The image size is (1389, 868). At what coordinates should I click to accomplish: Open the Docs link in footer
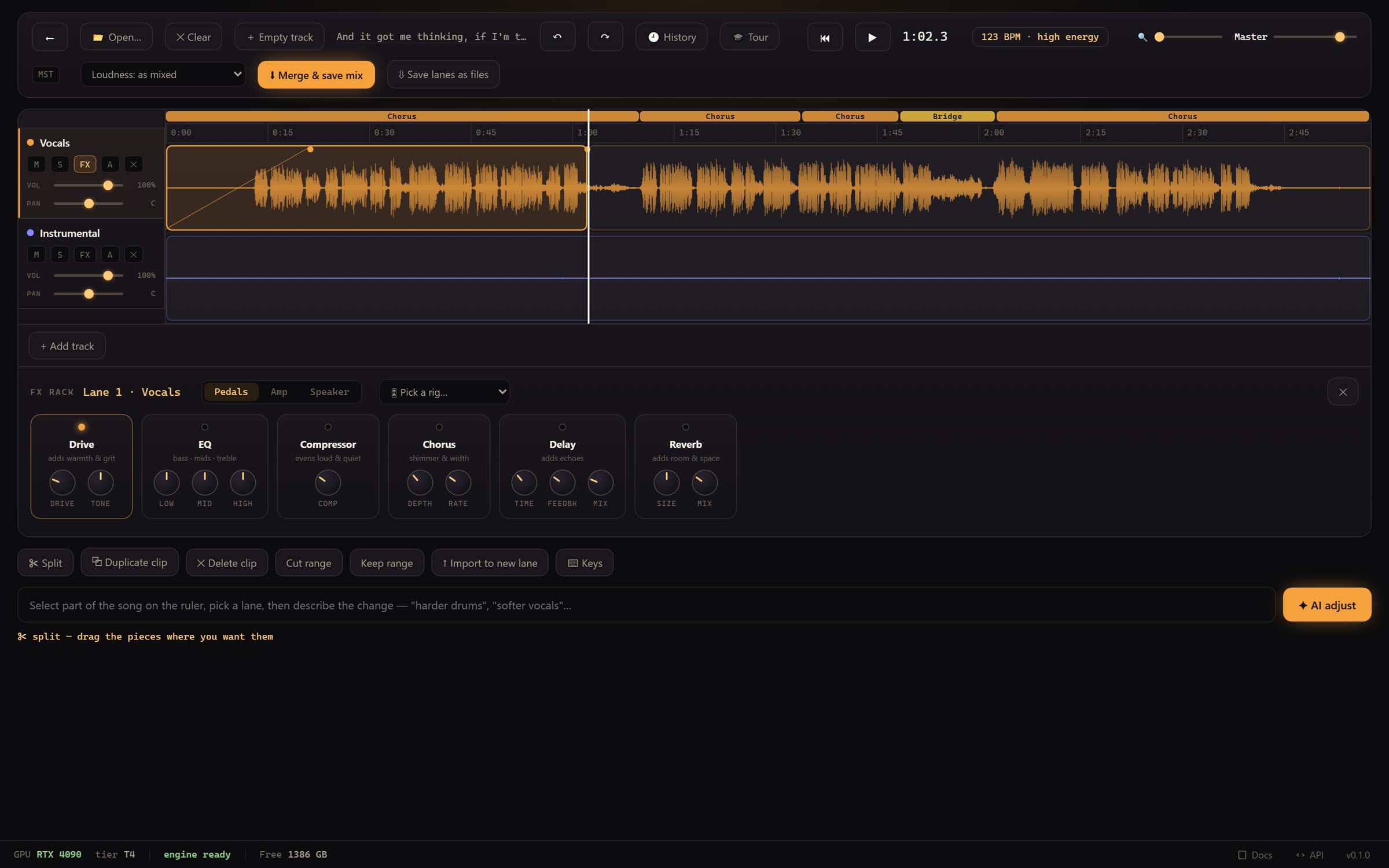tap(1255, 855)
